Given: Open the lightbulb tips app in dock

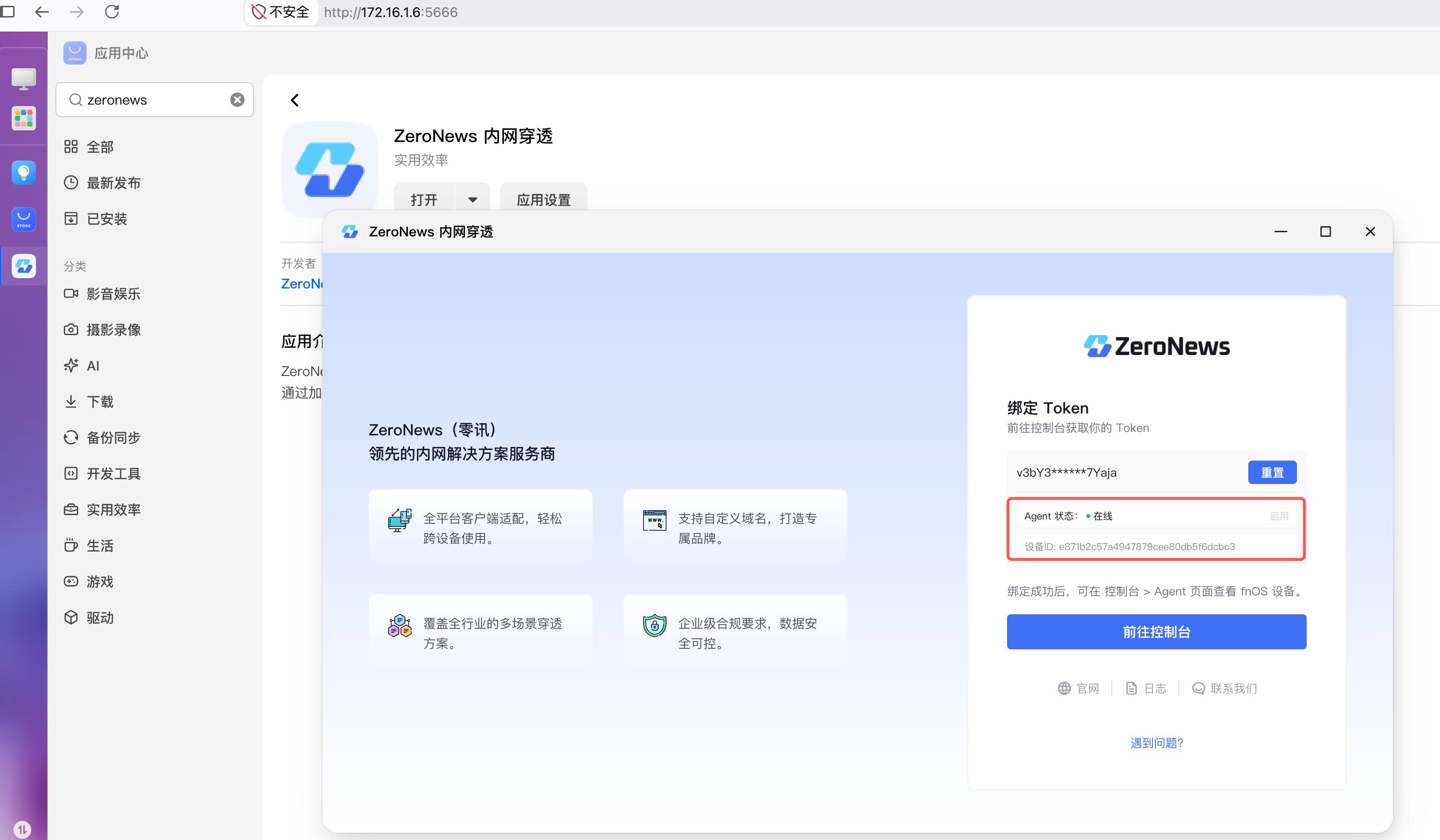Looking at the screenshot, I should [x=23, y=172].
